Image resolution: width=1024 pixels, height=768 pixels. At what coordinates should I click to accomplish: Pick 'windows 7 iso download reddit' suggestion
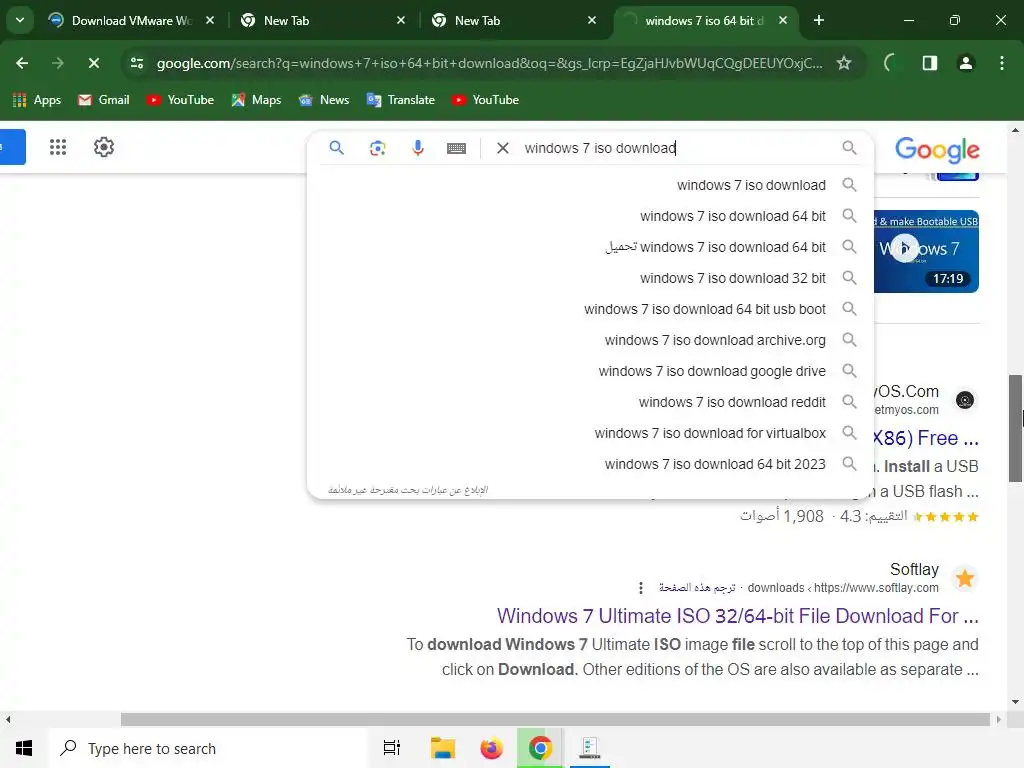[x=590, y=402]
